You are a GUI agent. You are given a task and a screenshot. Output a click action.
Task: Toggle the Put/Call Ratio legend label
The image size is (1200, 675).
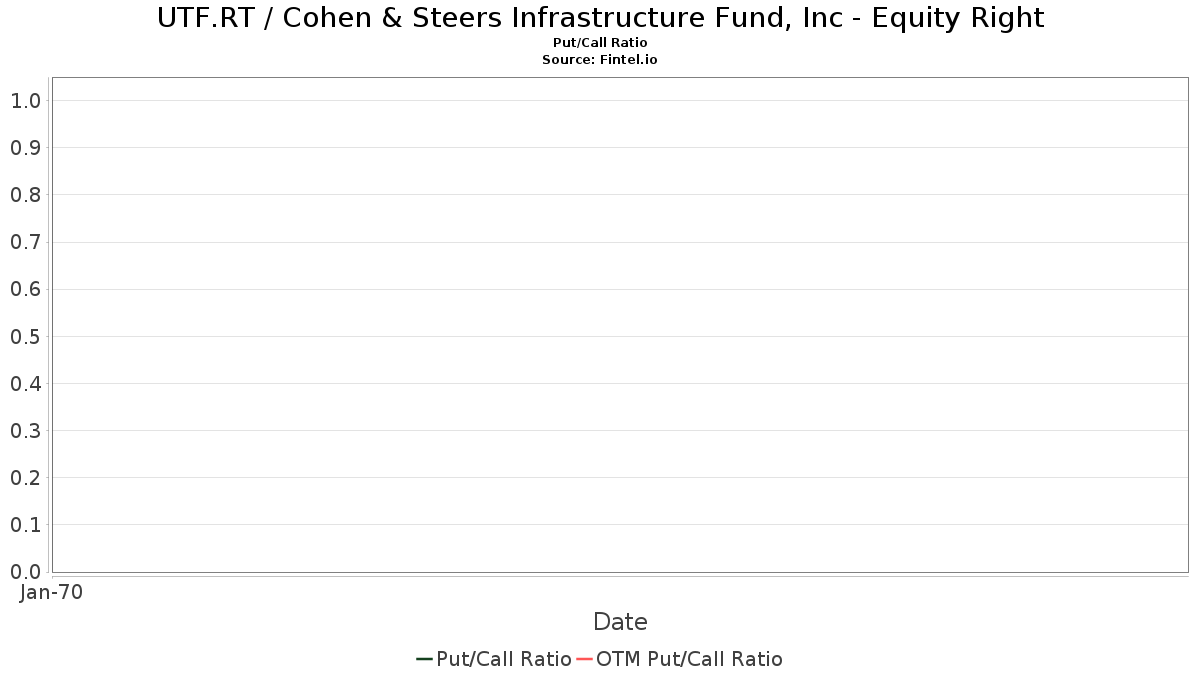tap(504, 659)
